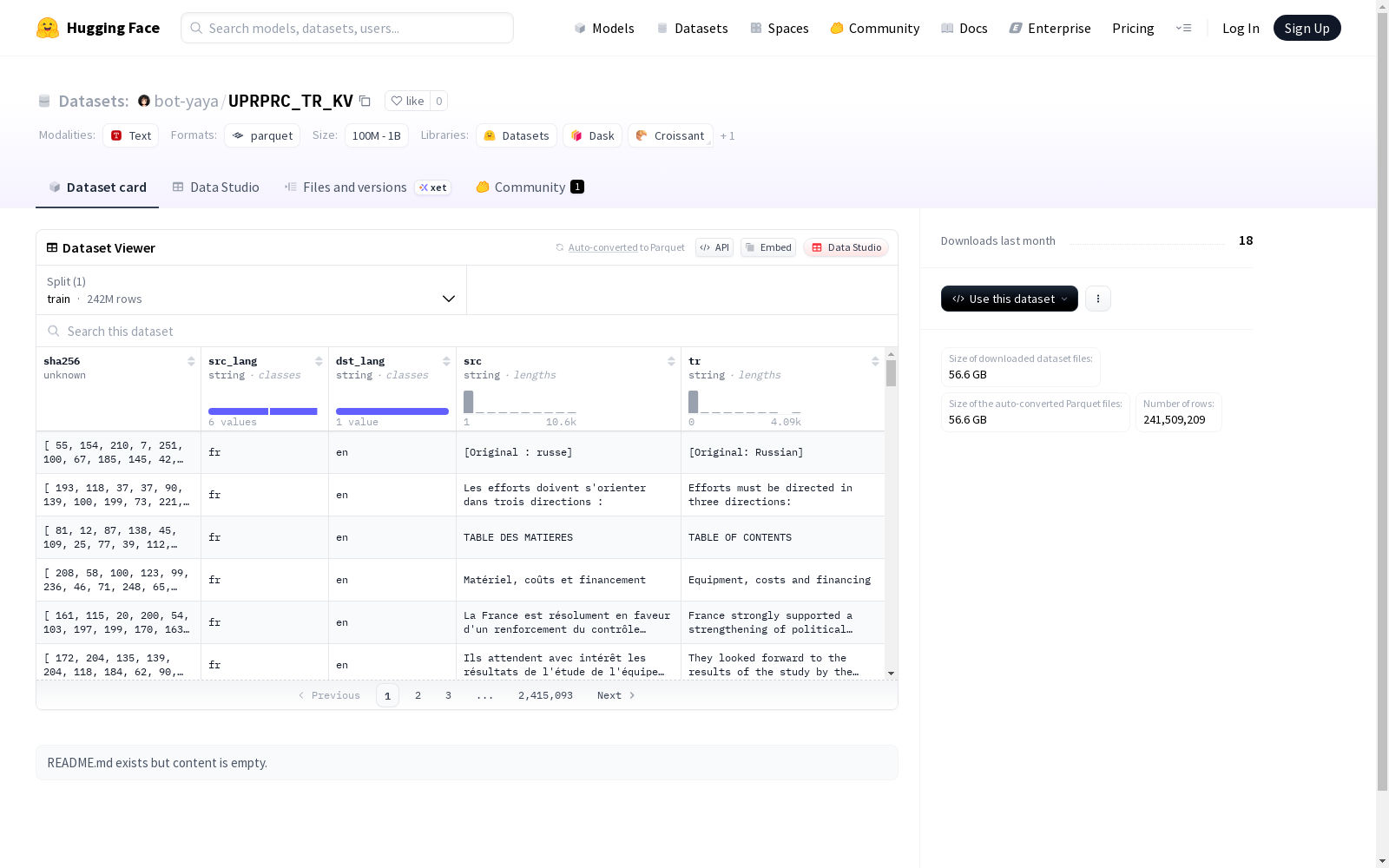Jump to last page 2,415,093

[x=546, y=695]
